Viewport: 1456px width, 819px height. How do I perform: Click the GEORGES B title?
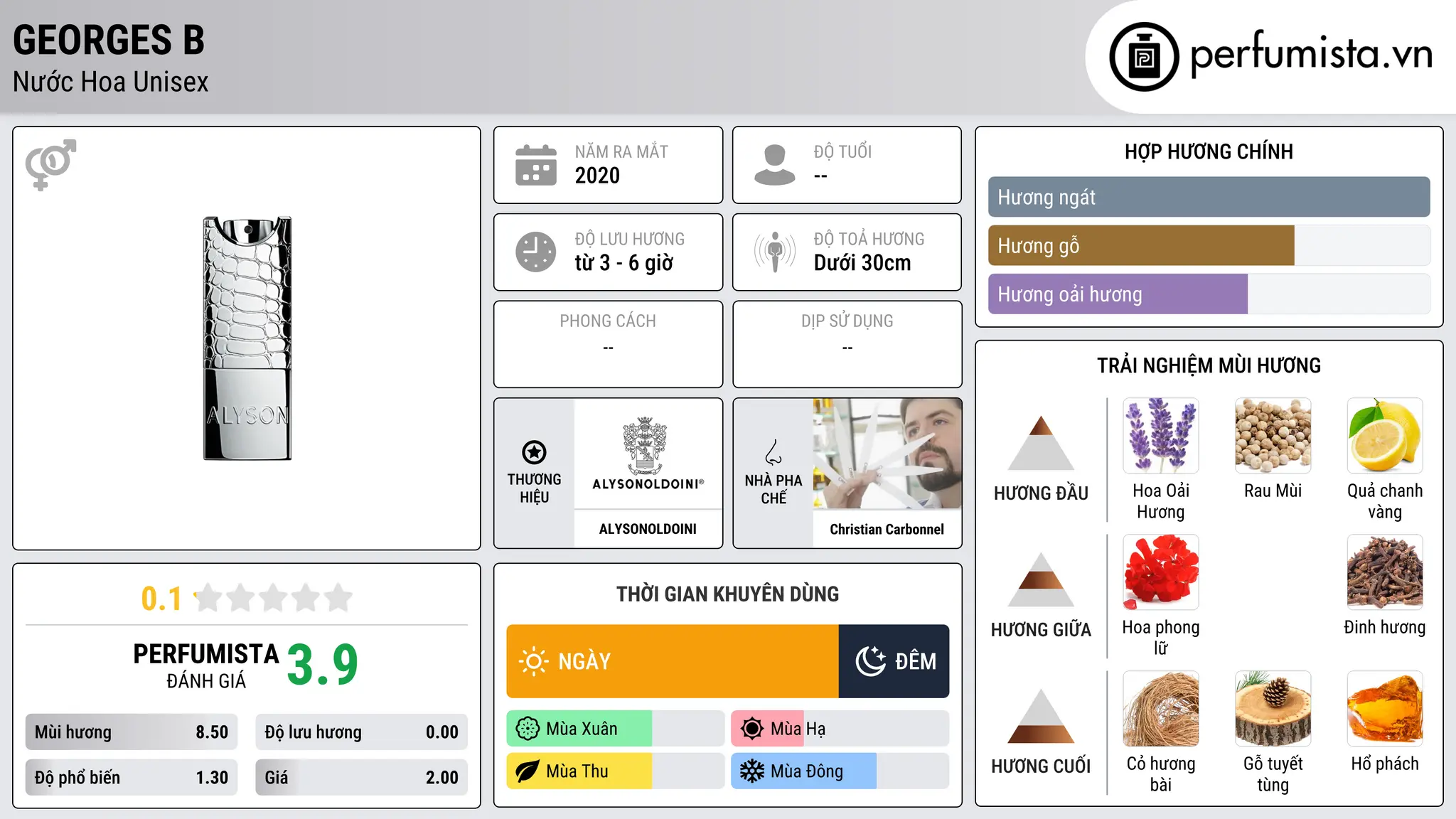tap(109, 40)
